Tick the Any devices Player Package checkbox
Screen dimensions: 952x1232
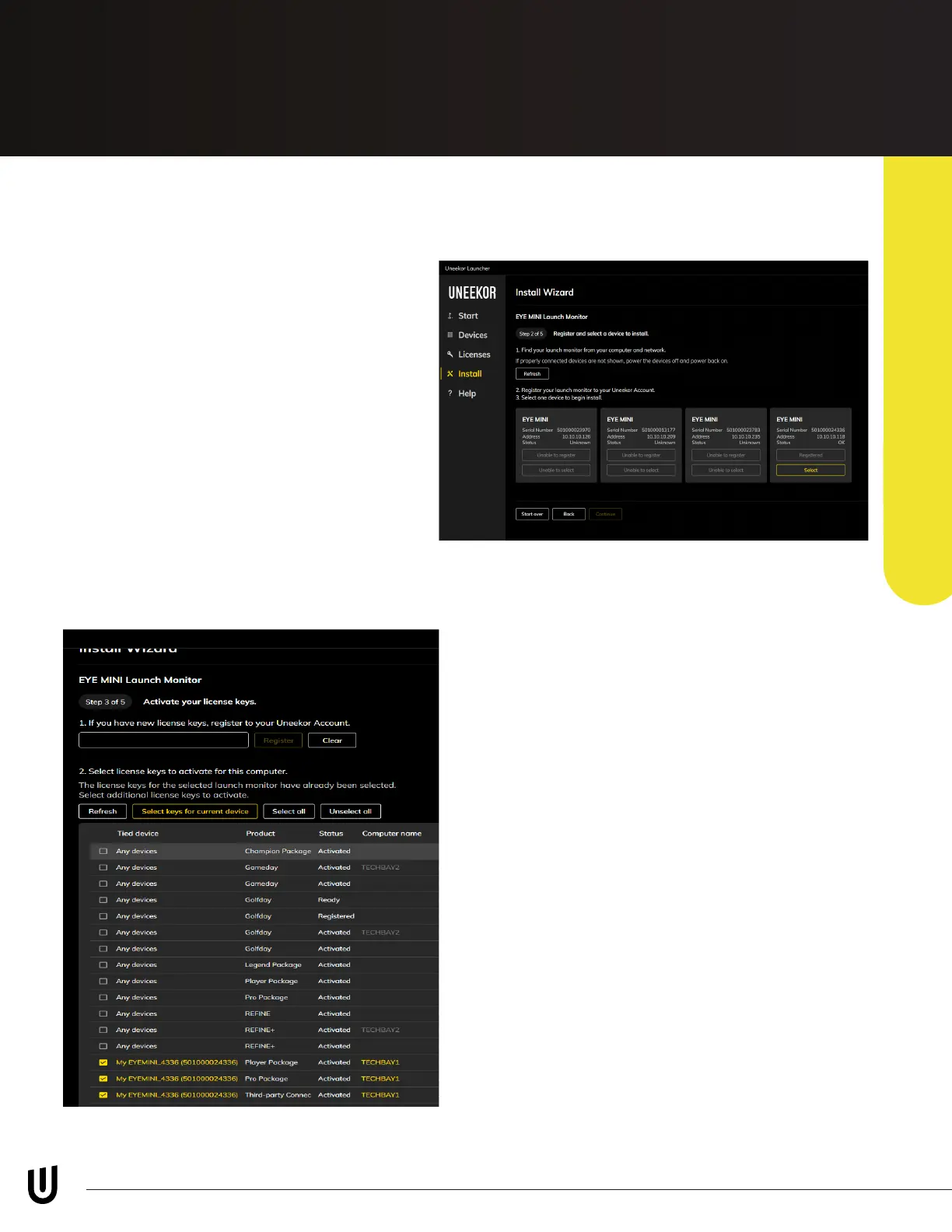click(x=103, y=982)
